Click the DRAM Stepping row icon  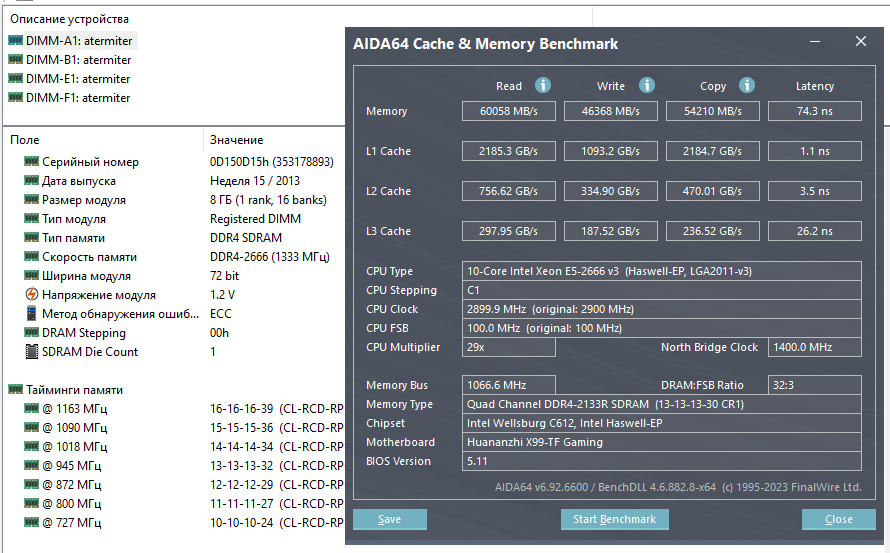[x=32, y=333]
